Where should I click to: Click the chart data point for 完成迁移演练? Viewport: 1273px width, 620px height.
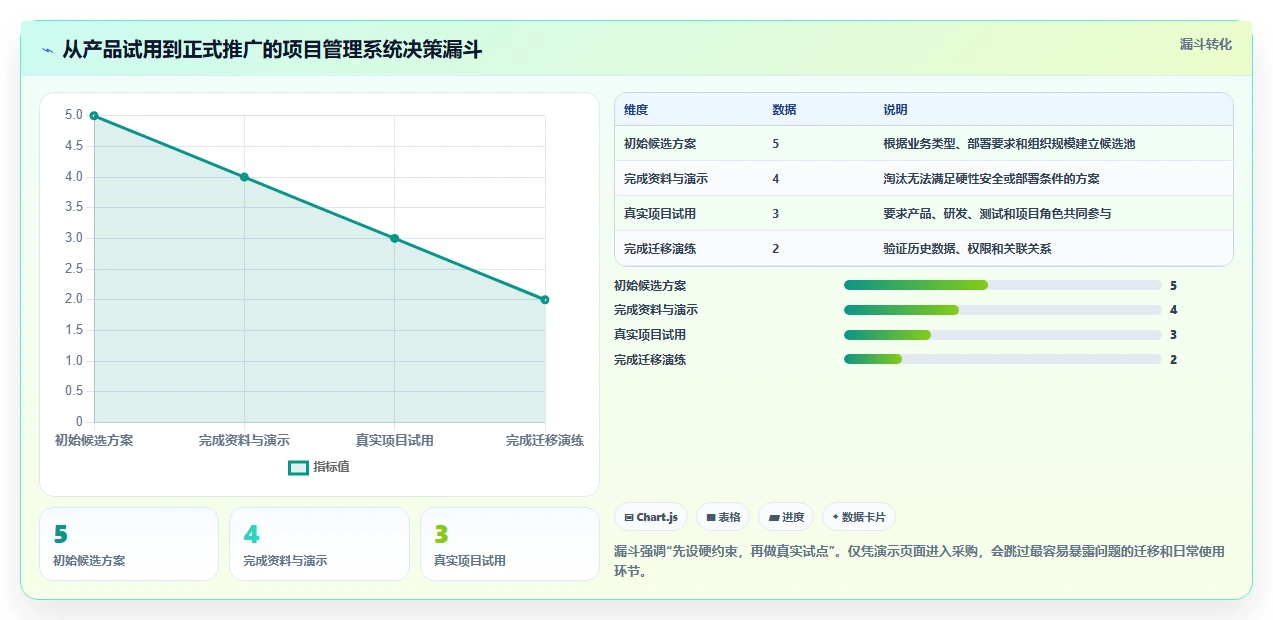(545, 299)
